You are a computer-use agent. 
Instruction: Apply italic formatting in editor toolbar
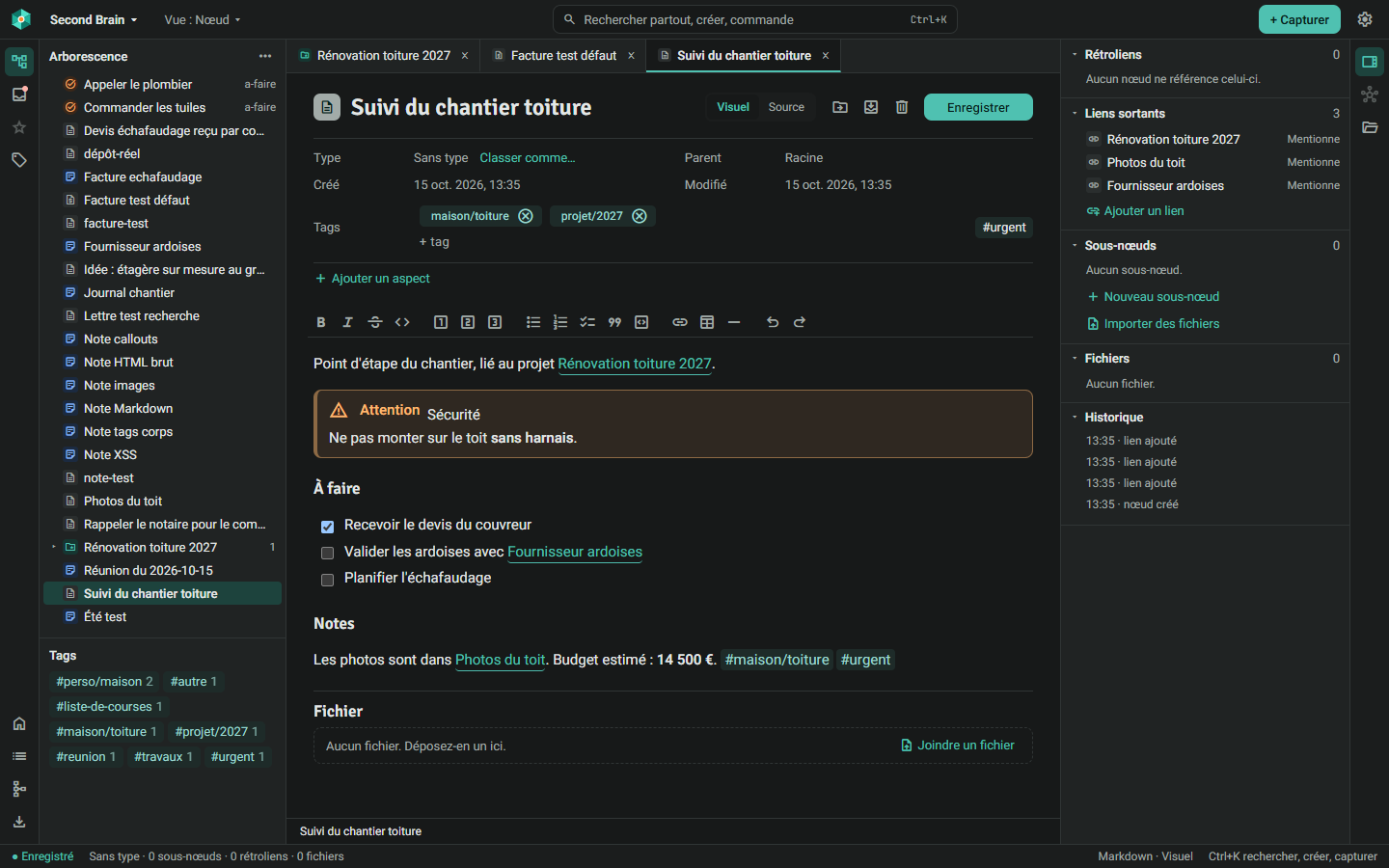coord(348,322)
